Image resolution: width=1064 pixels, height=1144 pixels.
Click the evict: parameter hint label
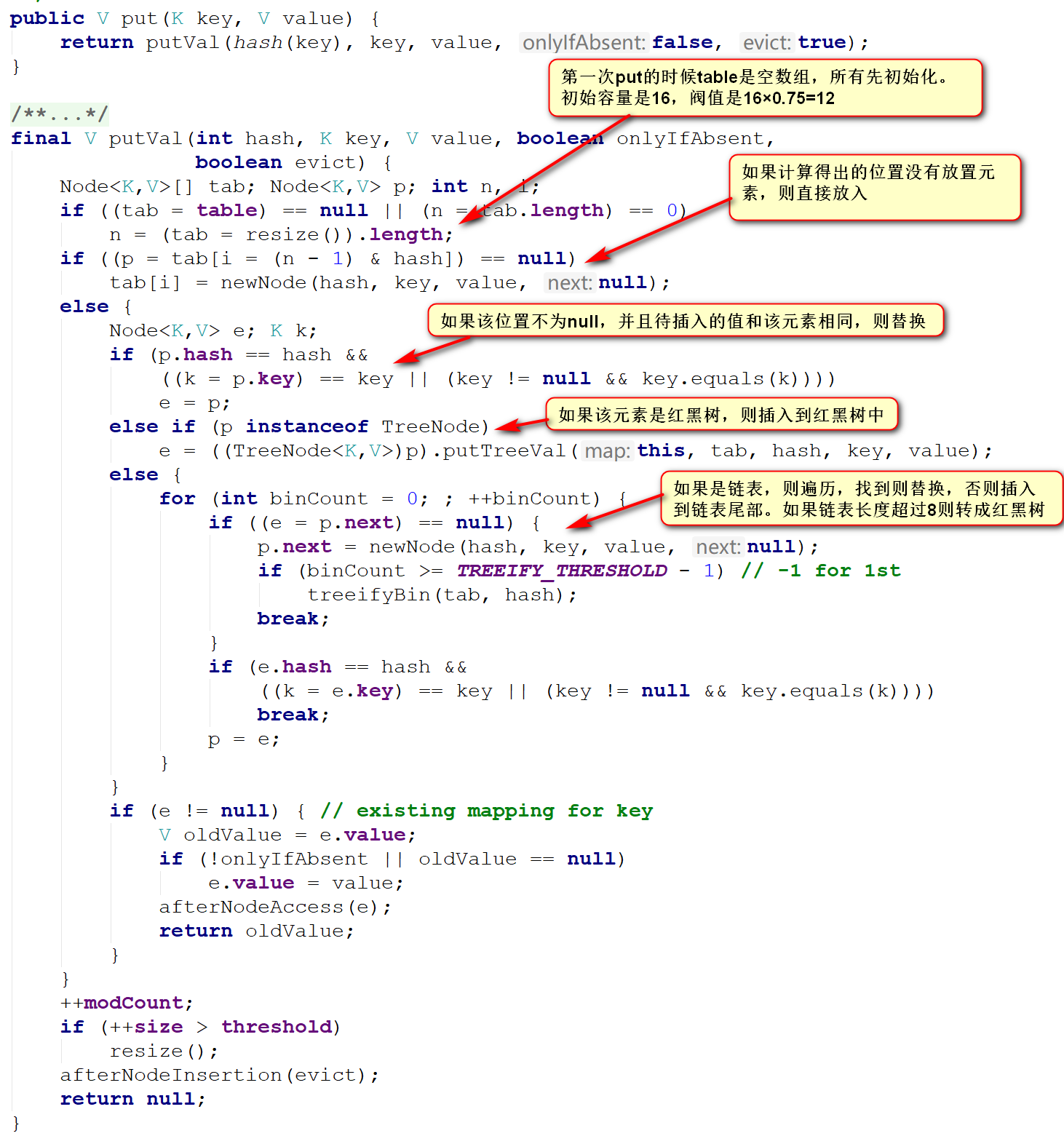pyautogui.click(x=766, y=43)
